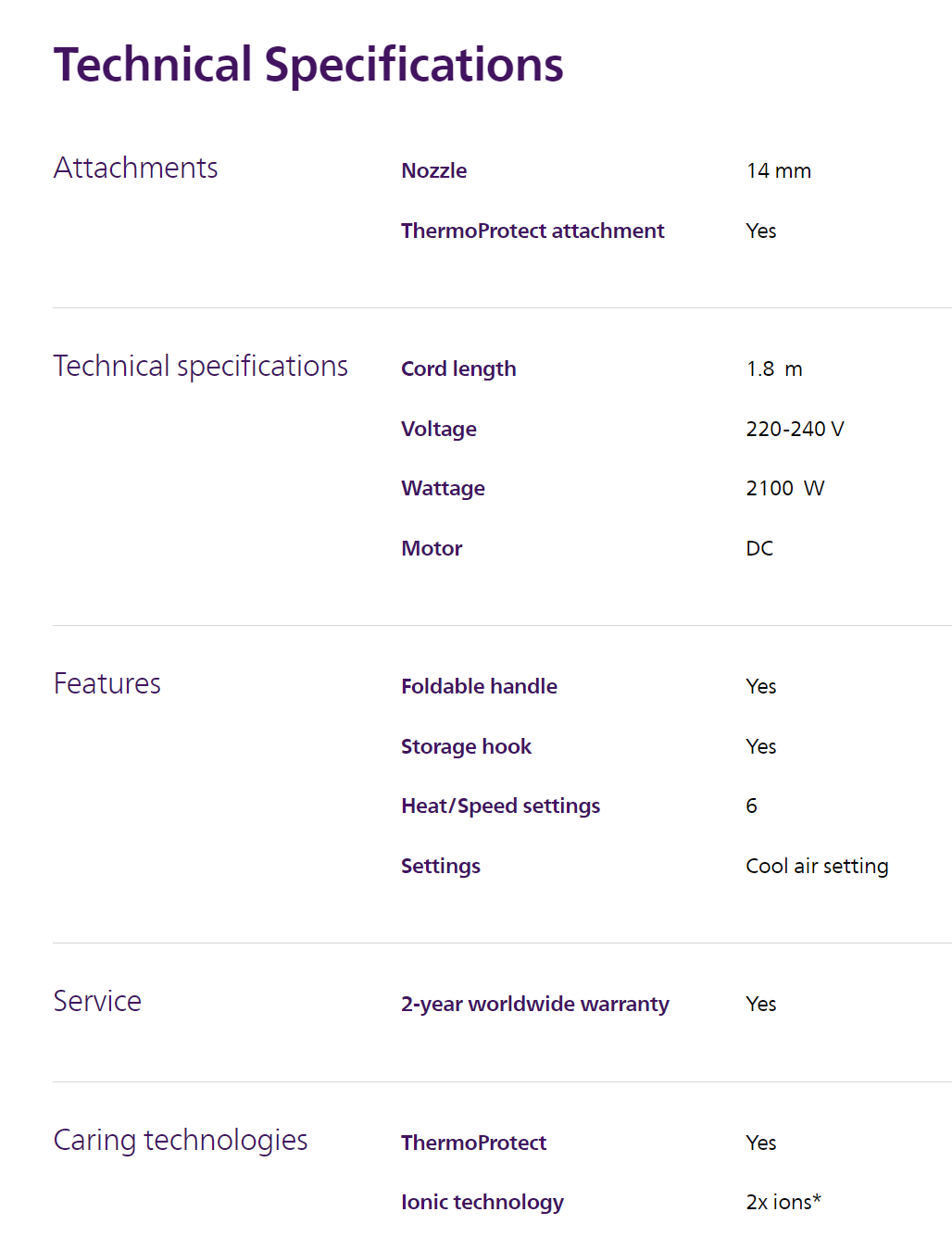Select the Nozzle spec label
952x1237 pixels.
click(433, 170)
